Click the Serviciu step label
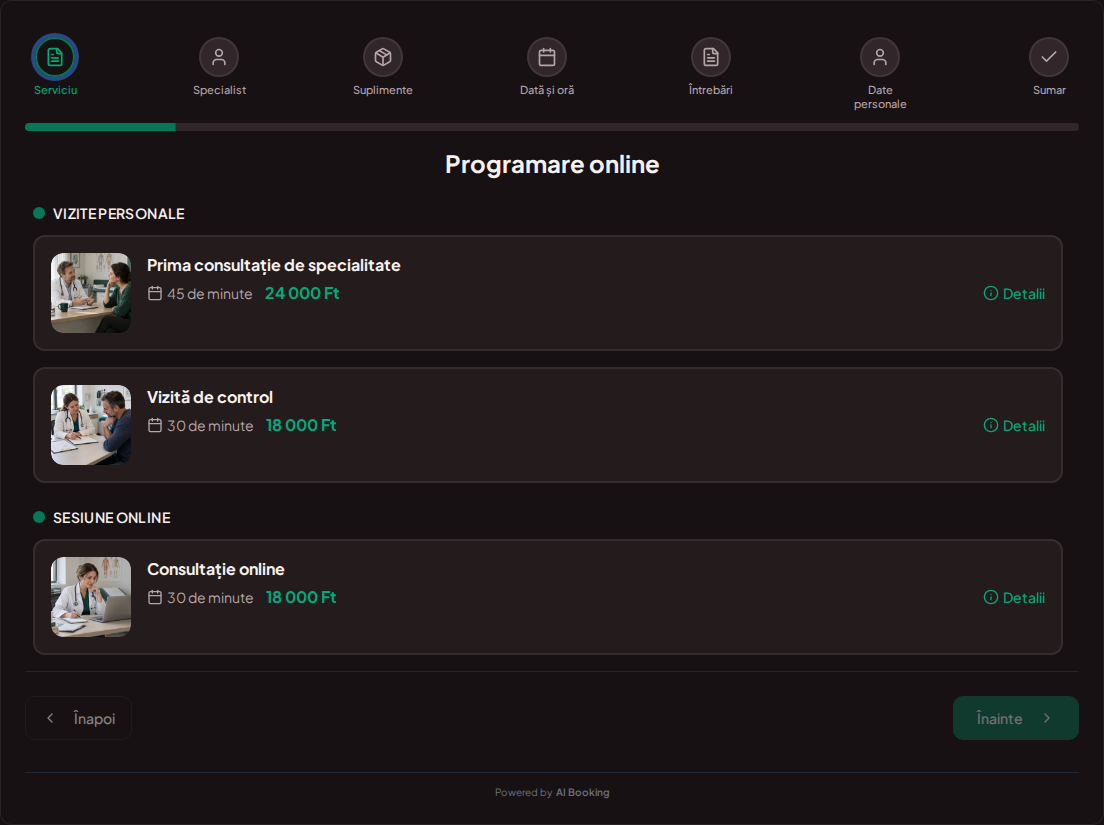 tap(56, 90)
